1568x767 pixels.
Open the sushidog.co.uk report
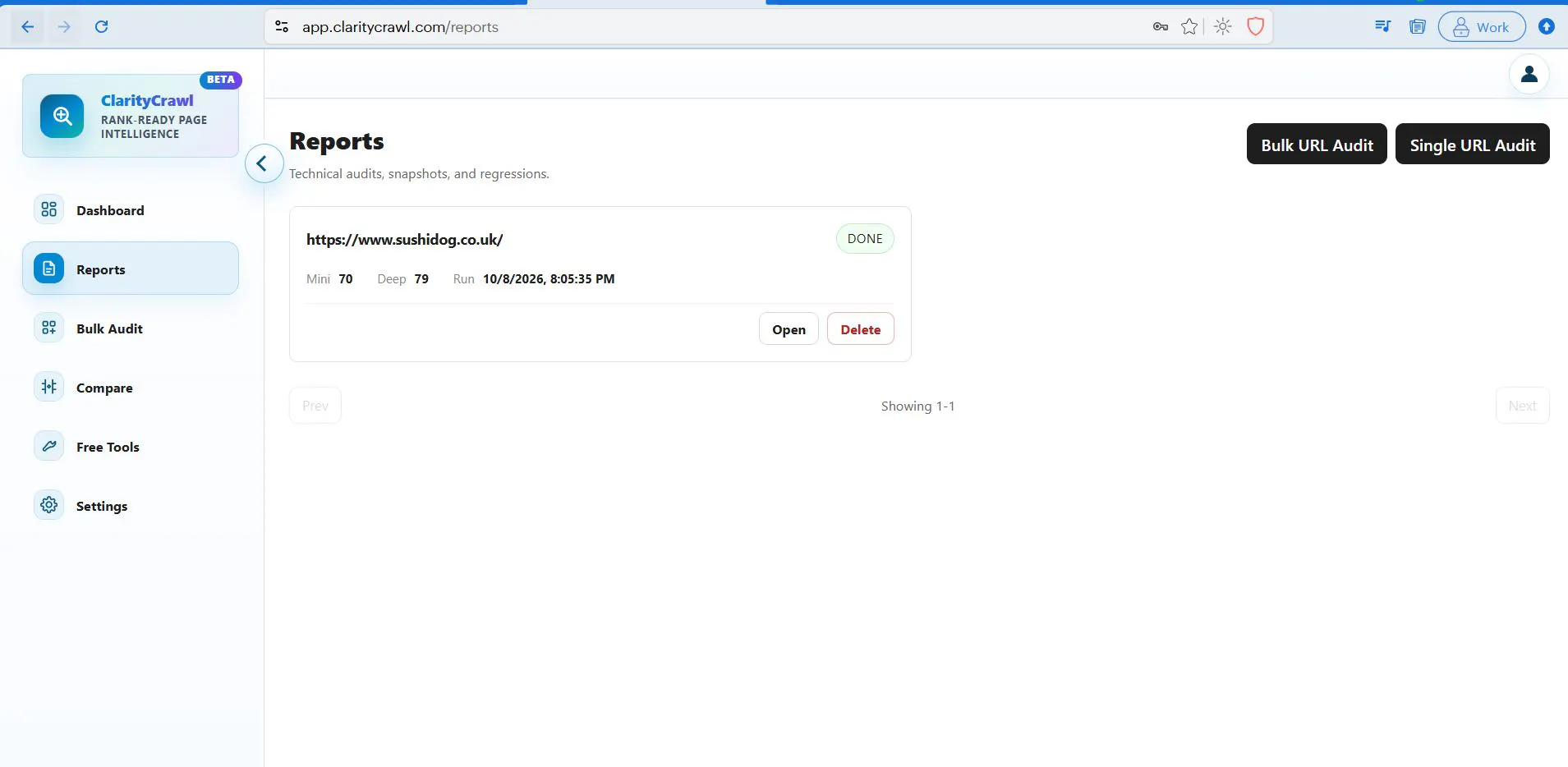pyautogui.click(x=789, y=329)
